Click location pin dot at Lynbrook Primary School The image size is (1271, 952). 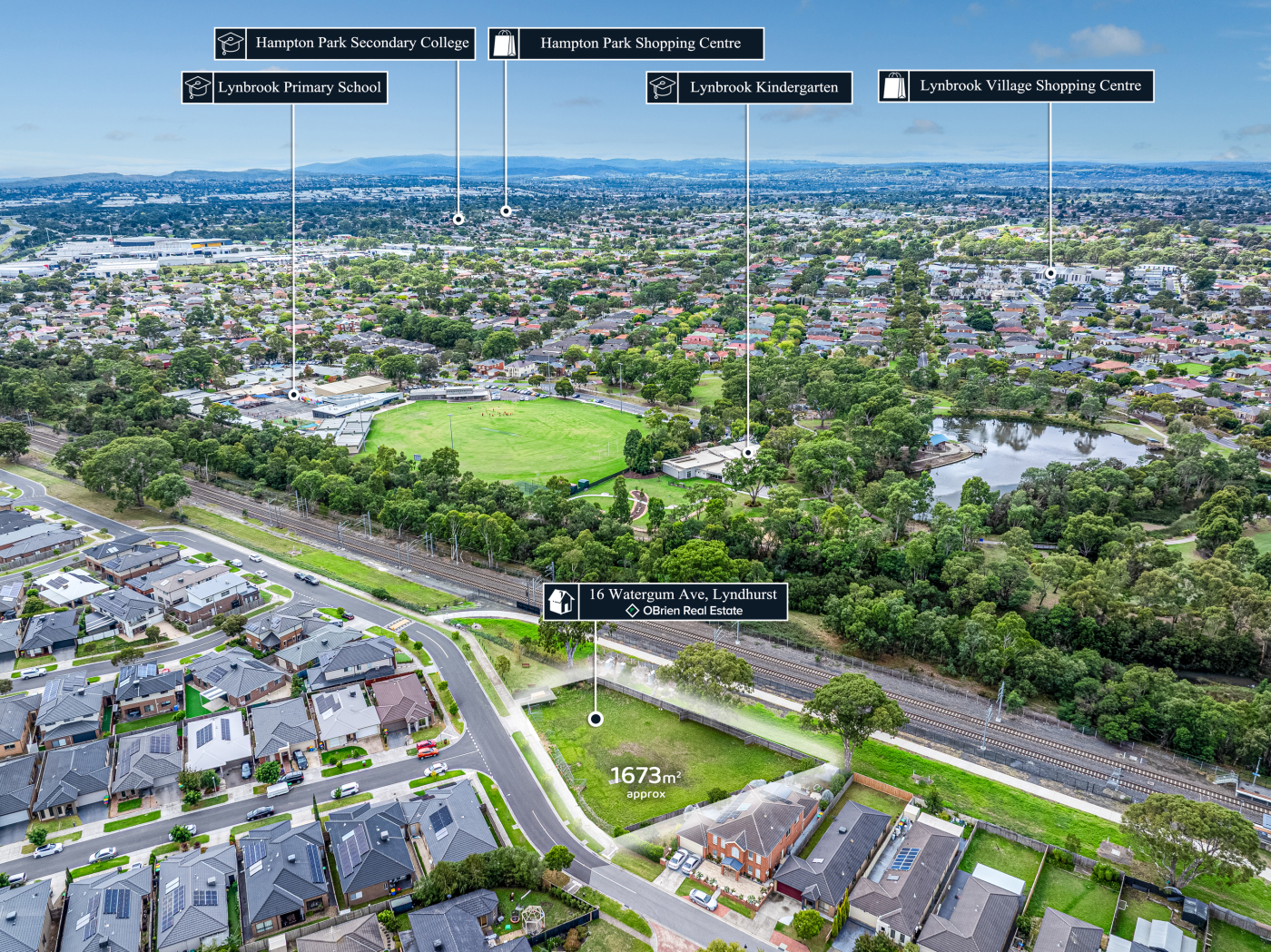(293, 394)
